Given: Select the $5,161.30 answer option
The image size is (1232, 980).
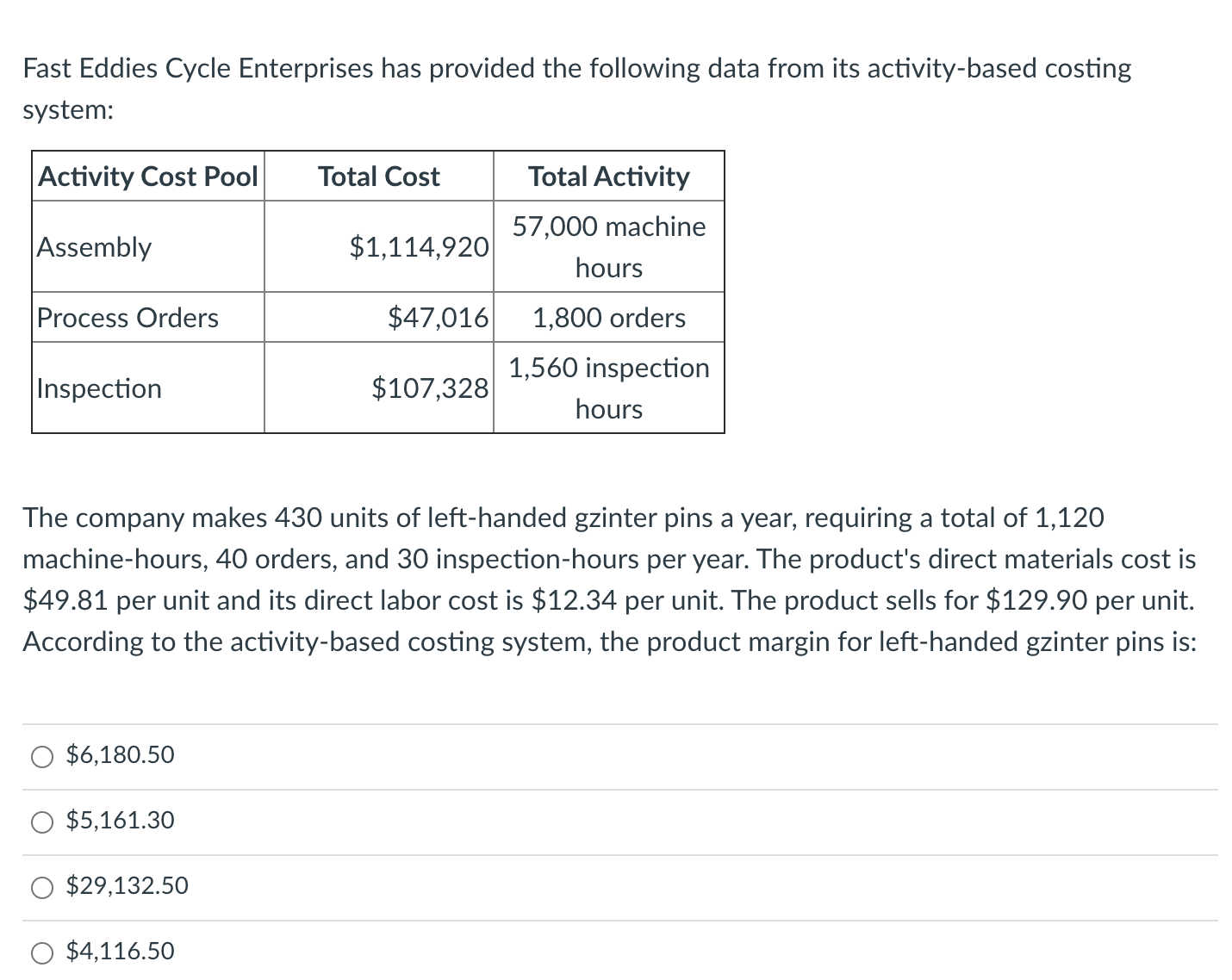Looking at the screenshot, I should [x=40, y=821].
